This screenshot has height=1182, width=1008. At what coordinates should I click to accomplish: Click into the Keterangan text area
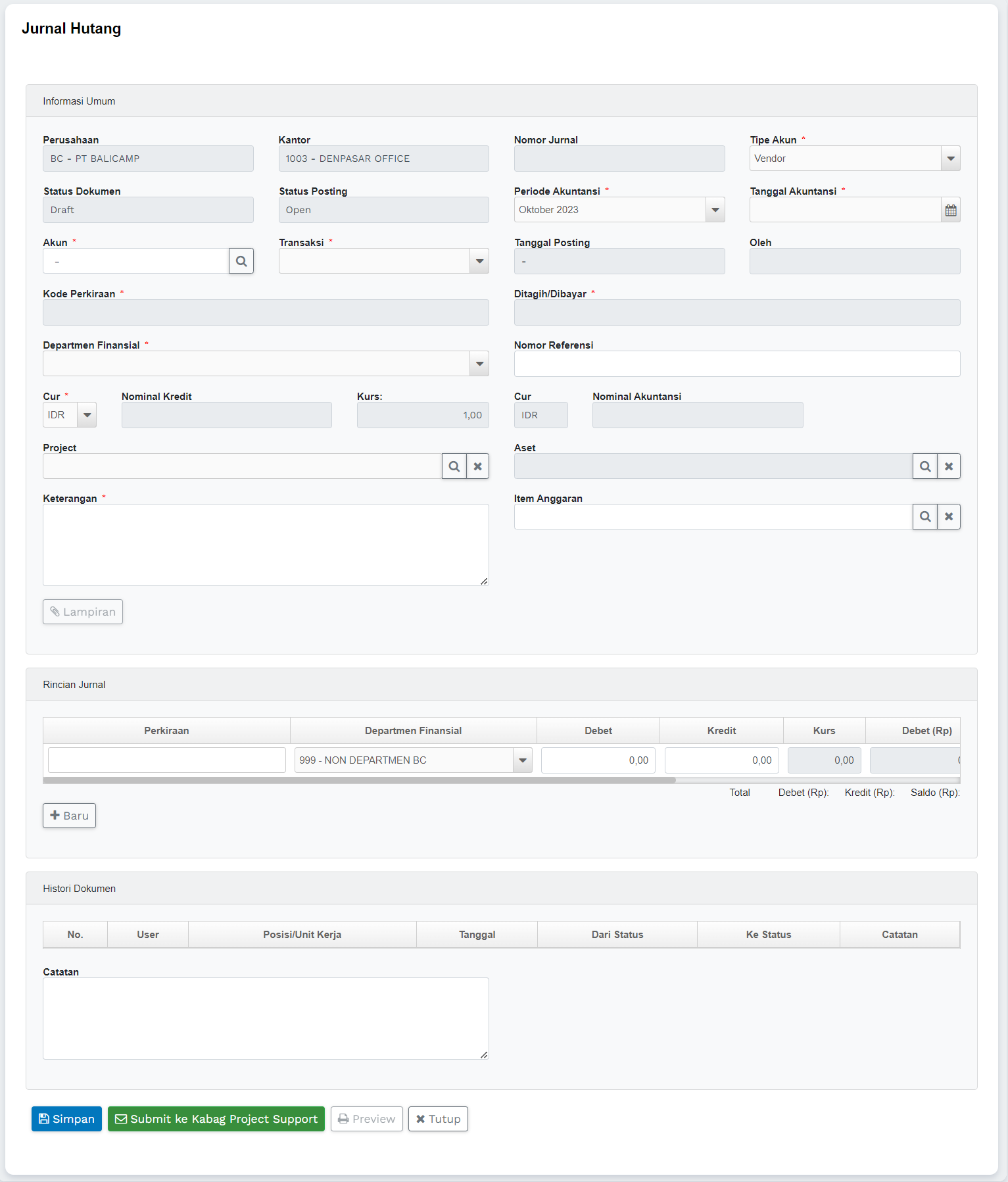tap(266, 545)
